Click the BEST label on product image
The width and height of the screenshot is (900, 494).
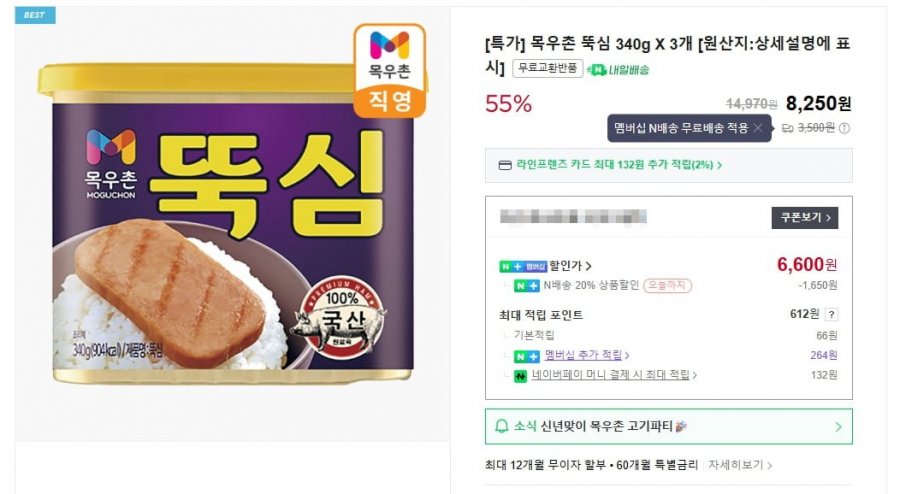(x=35, y=16)
